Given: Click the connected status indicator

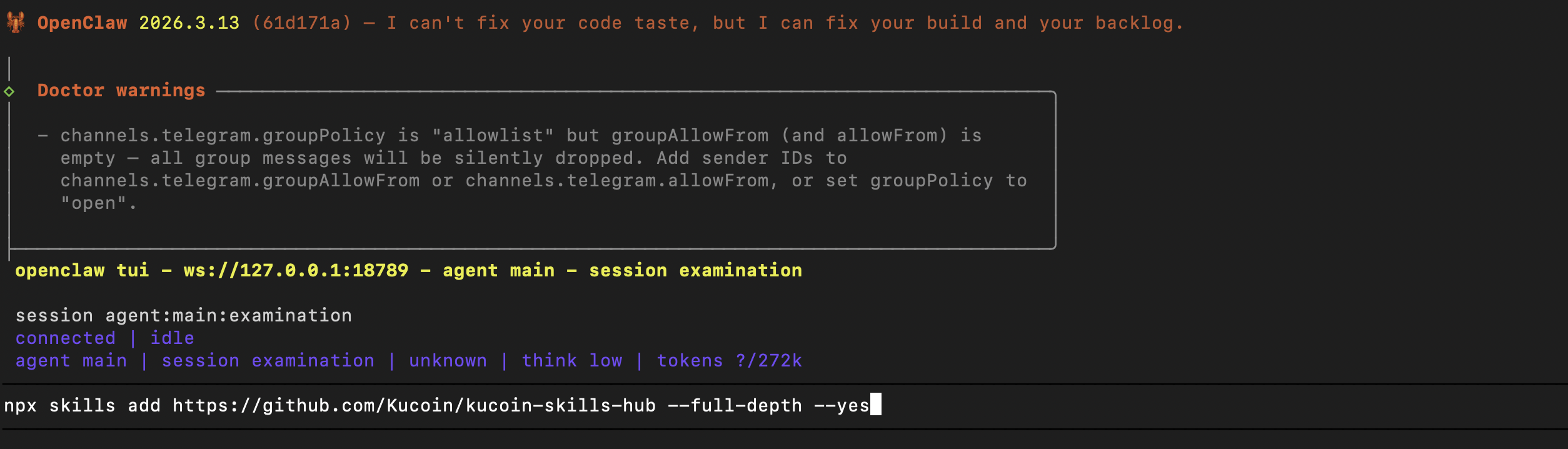Looking at the screenshot, I should click(66, 338).
